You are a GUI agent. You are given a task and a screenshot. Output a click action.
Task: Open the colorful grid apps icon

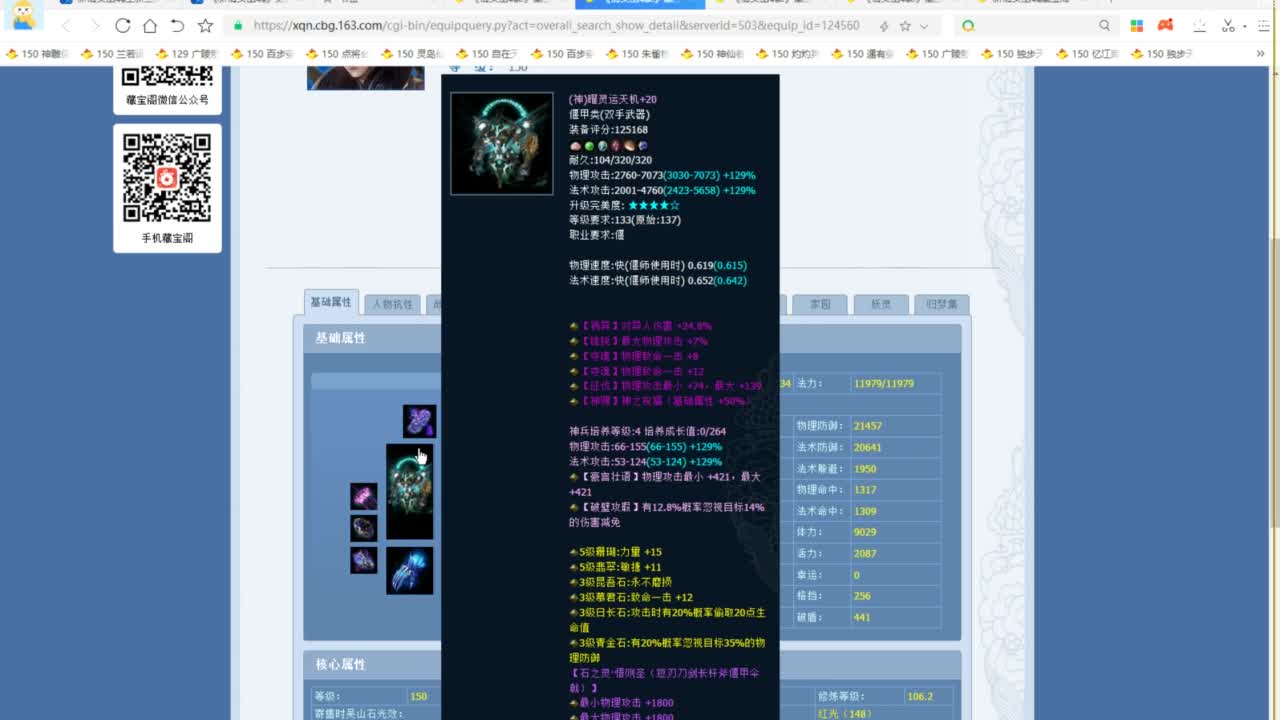pyautogui.click(x=1137, y=25)
